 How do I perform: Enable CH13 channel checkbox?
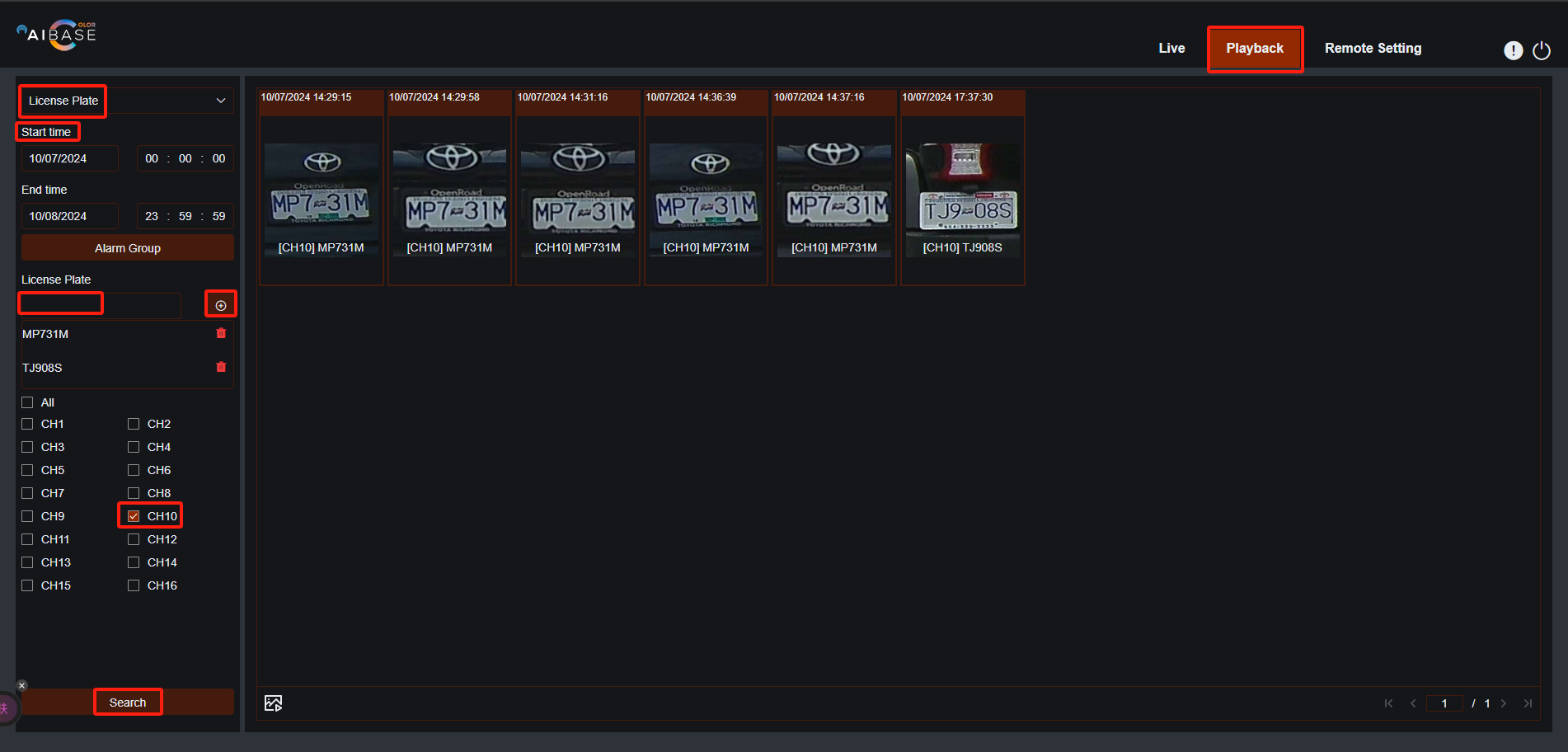(x=27, y=562)
